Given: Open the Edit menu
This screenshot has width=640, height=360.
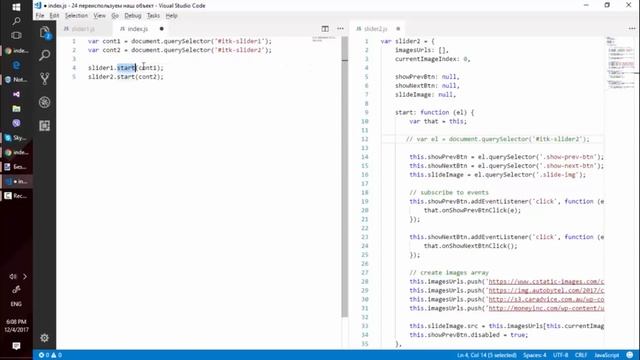Looking at the screenshot, I should [54, 16].
